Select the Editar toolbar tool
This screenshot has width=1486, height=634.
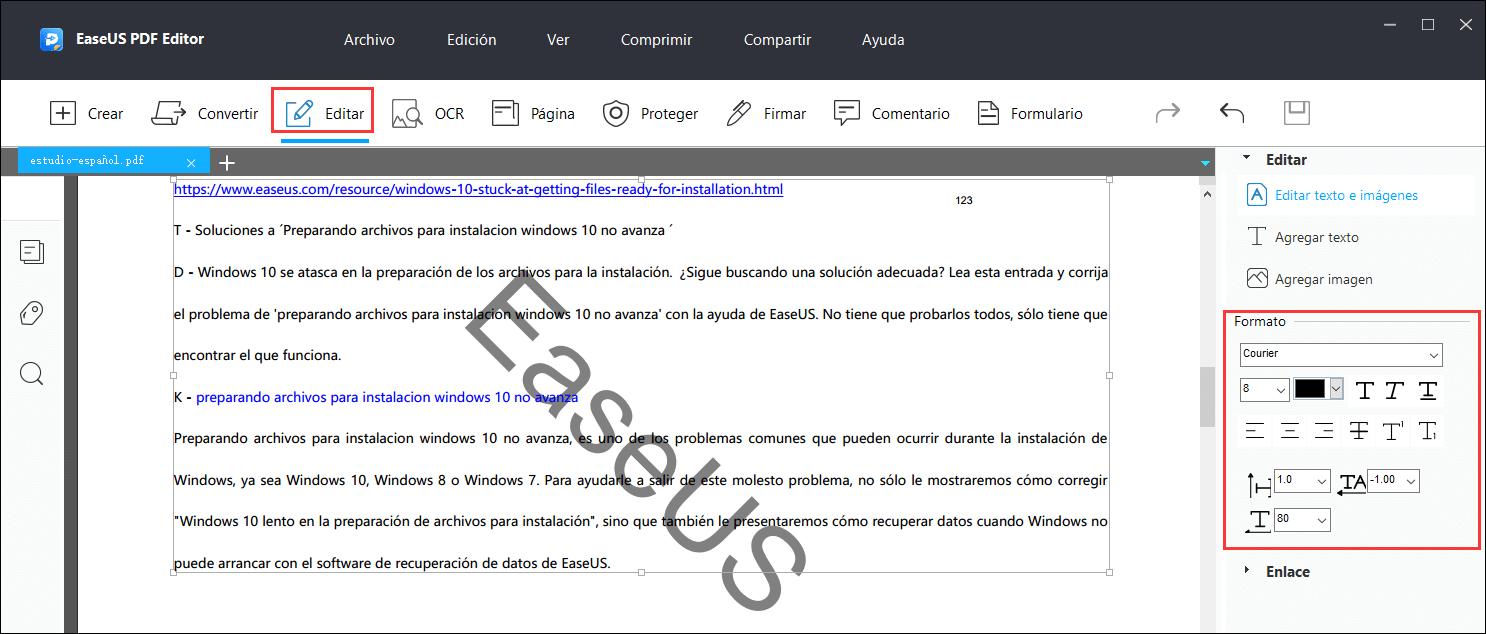point(324,113)
